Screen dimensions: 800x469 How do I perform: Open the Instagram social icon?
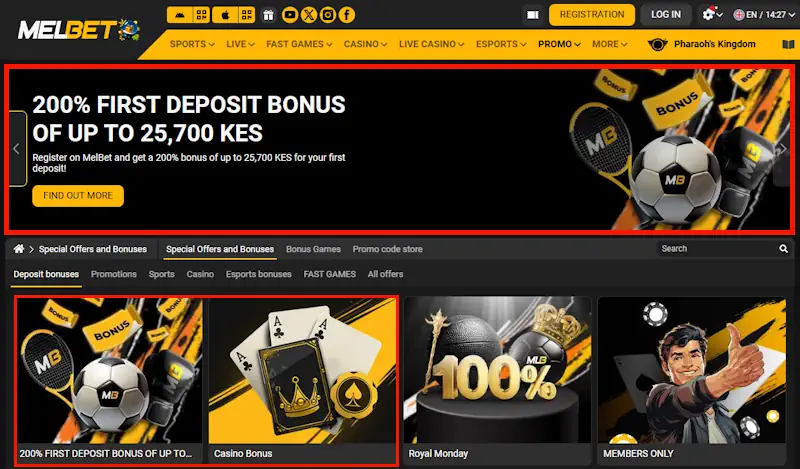[x=328, y=15]
